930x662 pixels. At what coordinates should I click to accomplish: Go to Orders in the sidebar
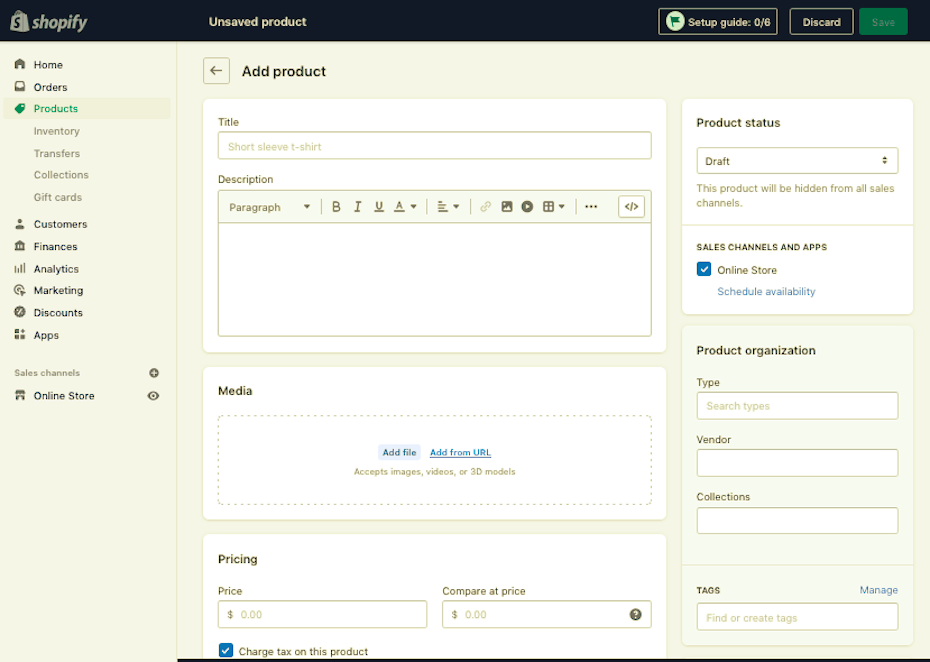pos(50,87)
